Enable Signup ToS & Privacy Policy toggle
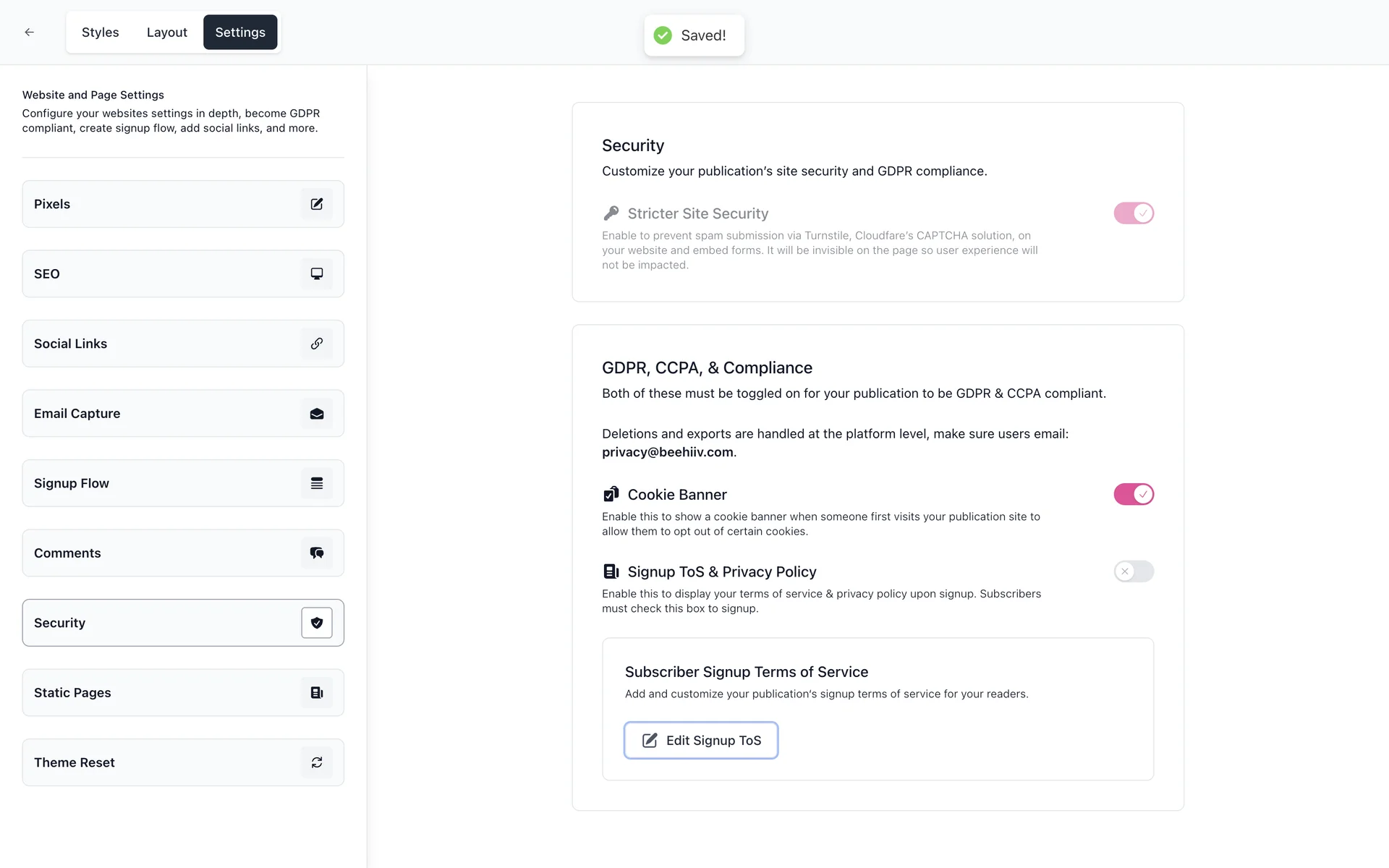 pyautogui.click(x=1134, y=571)
